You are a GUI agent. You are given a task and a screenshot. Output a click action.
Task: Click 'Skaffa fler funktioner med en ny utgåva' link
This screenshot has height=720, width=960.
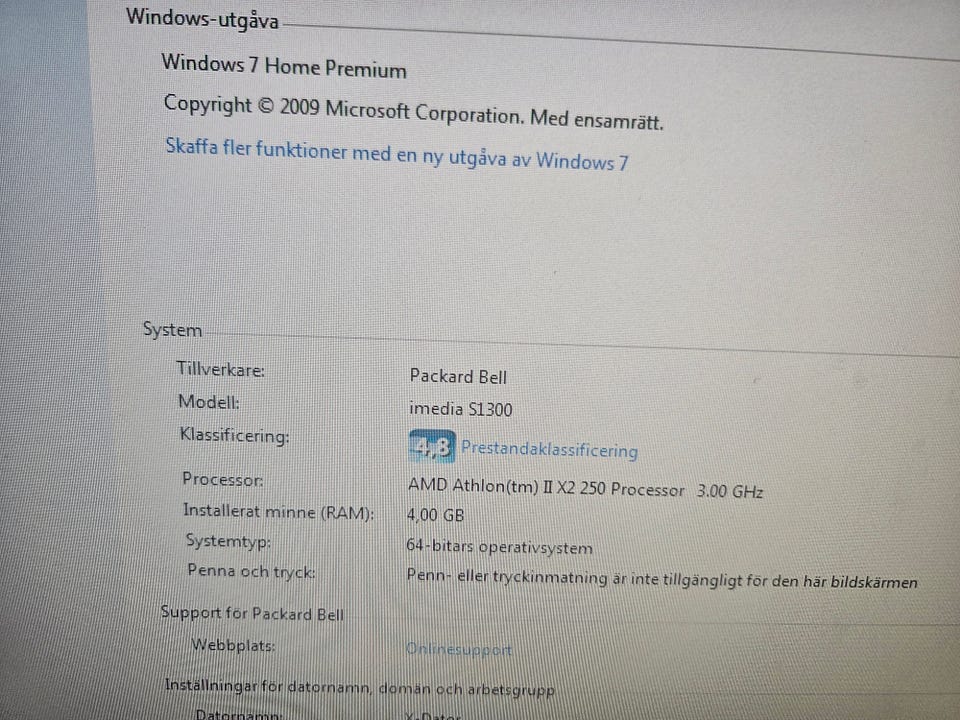(x=397, y=154)
